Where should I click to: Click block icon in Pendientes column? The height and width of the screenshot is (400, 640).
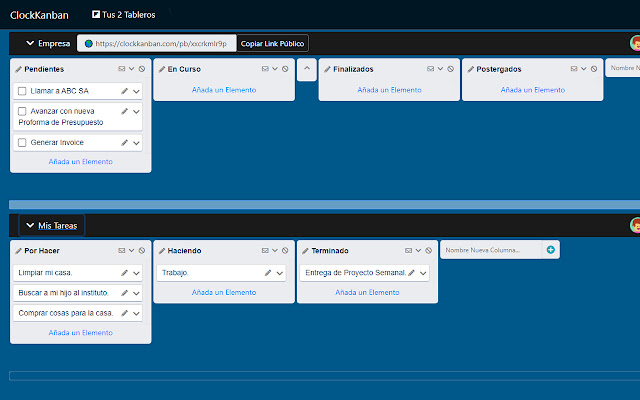142,69
